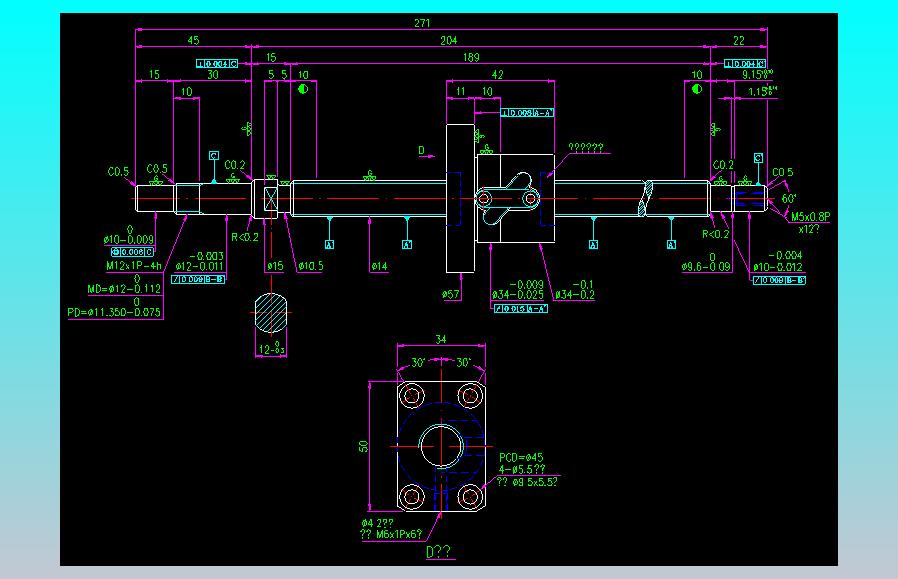Select the PCD=ø45 annotation
Image resolution: width=898 pixels, height=579 pixels.
(521, 458)
